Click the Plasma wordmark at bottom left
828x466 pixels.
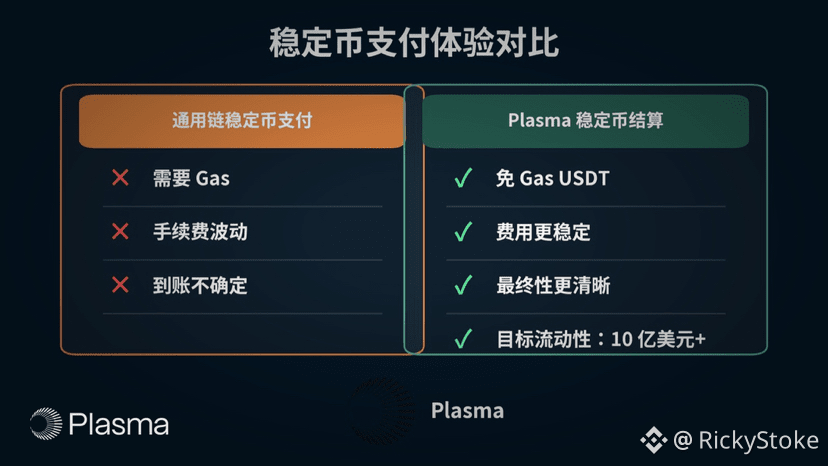119,424
